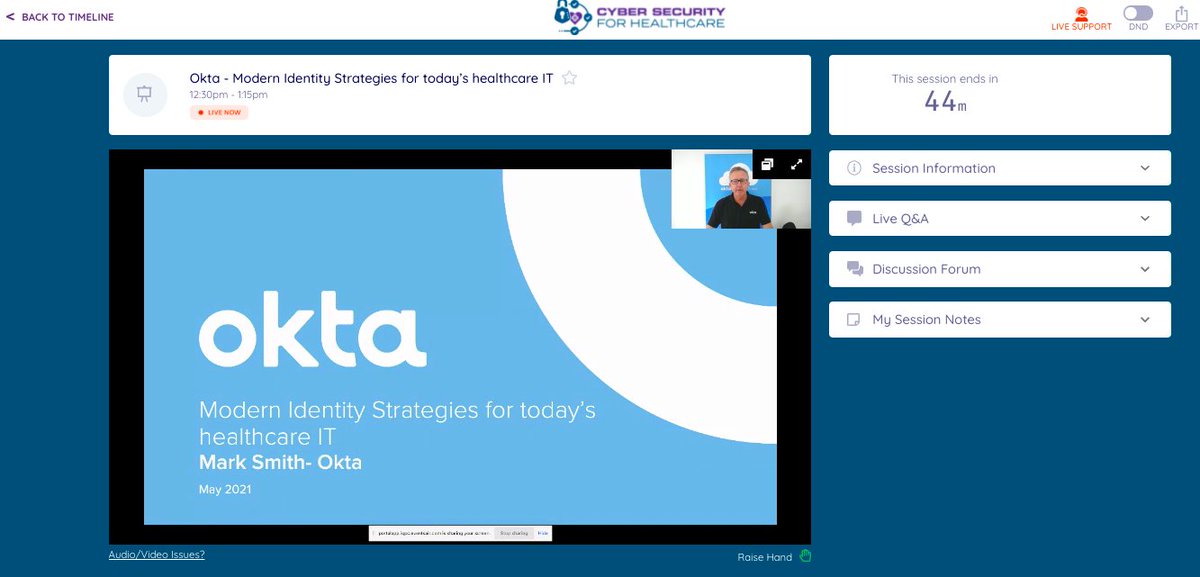Open the Audio/Video Issues link
Screen dimensions: 1200x577
click(x=157, y=553)
